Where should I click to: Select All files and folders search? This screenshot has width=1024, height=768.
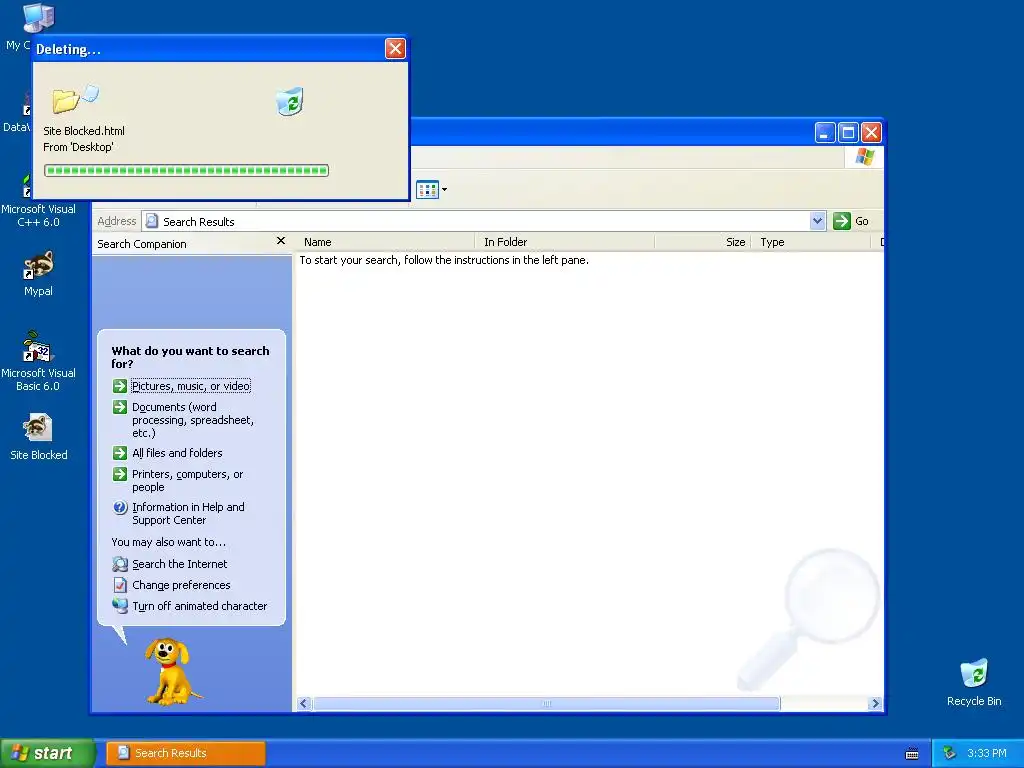click(177, 453)
